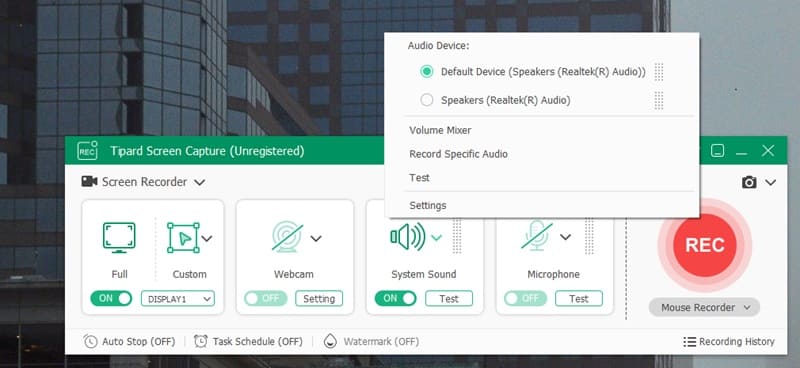The width and height of the screenshot is (800, 368).
Task: Click the Audio Device: heading text
Action: point(438,45)
